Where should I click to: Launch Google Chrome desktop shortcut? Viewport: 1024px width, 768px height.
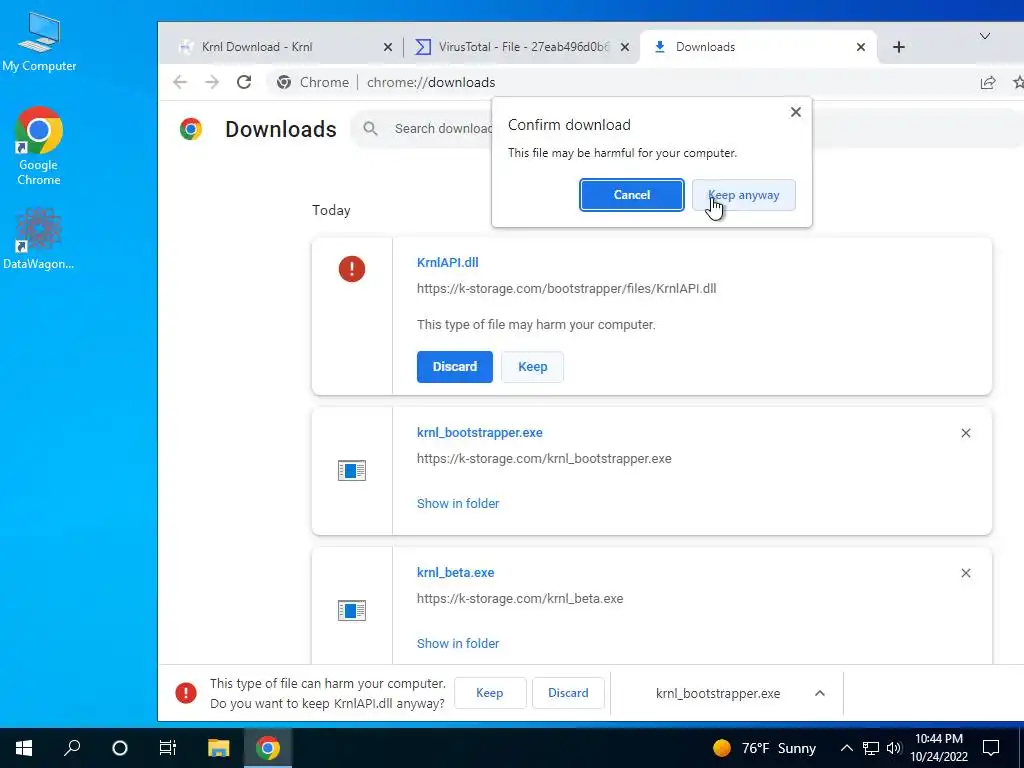[39, 146]
